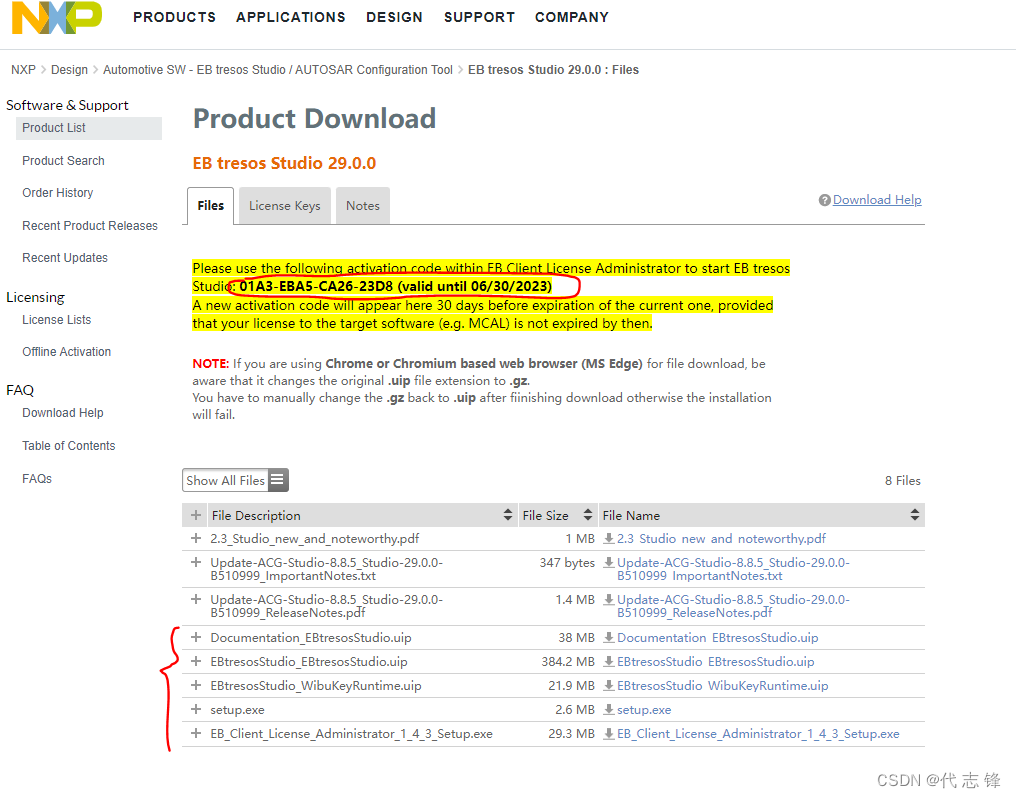
Task: Open the APPLICATIONS menu
Action: point(290,17)
